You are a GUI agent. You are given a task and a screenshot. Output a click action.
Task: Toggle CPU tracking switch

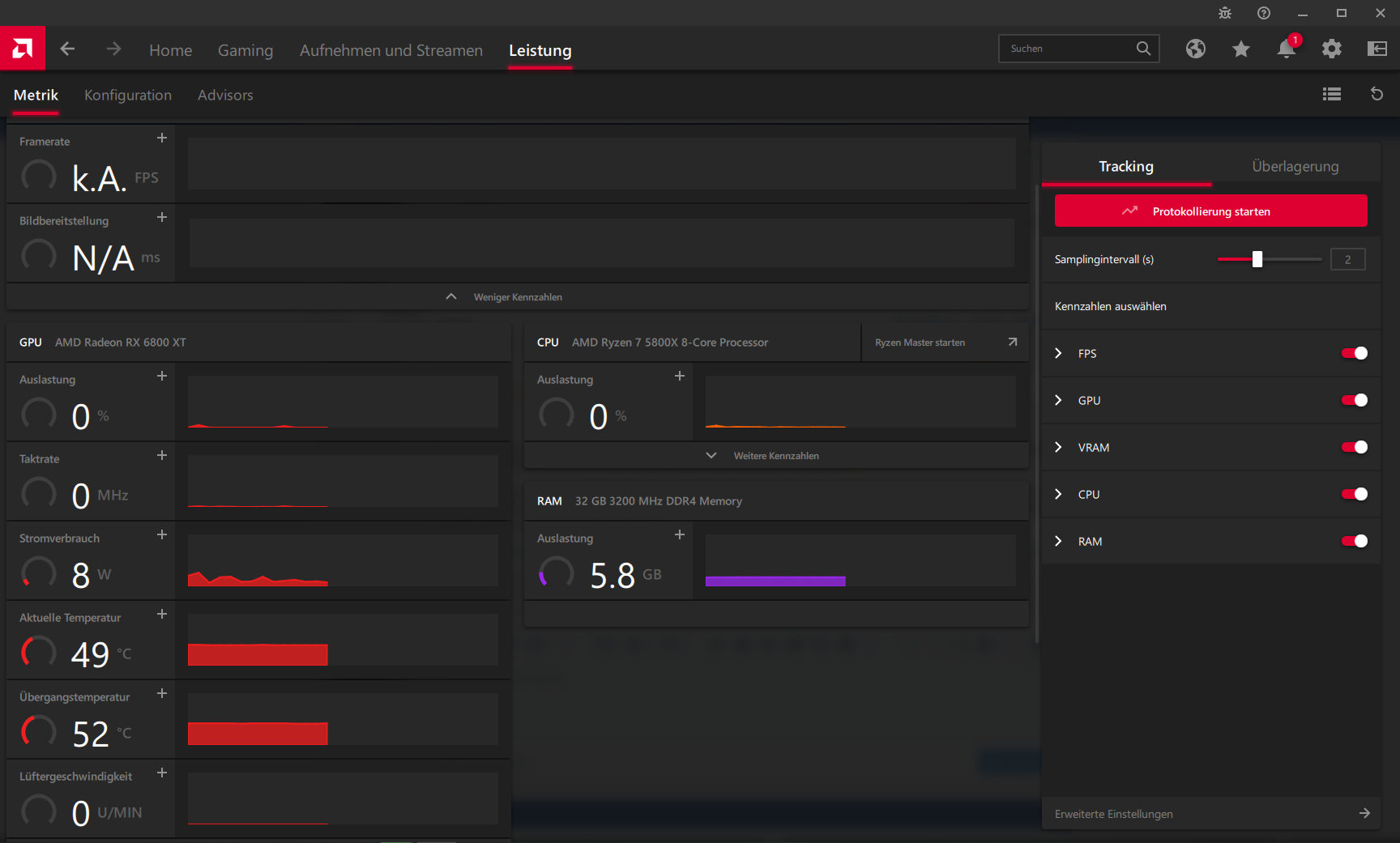coord(1355,494)
